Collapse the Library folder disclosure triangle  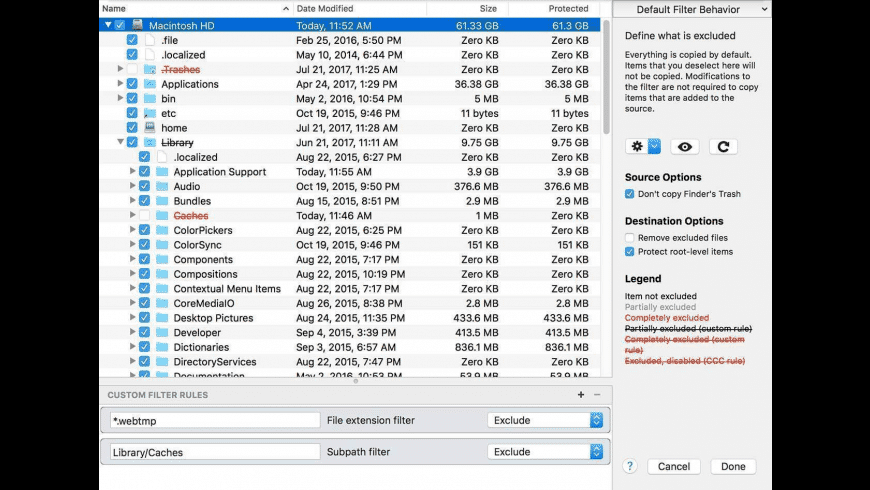tap(120, 142)
